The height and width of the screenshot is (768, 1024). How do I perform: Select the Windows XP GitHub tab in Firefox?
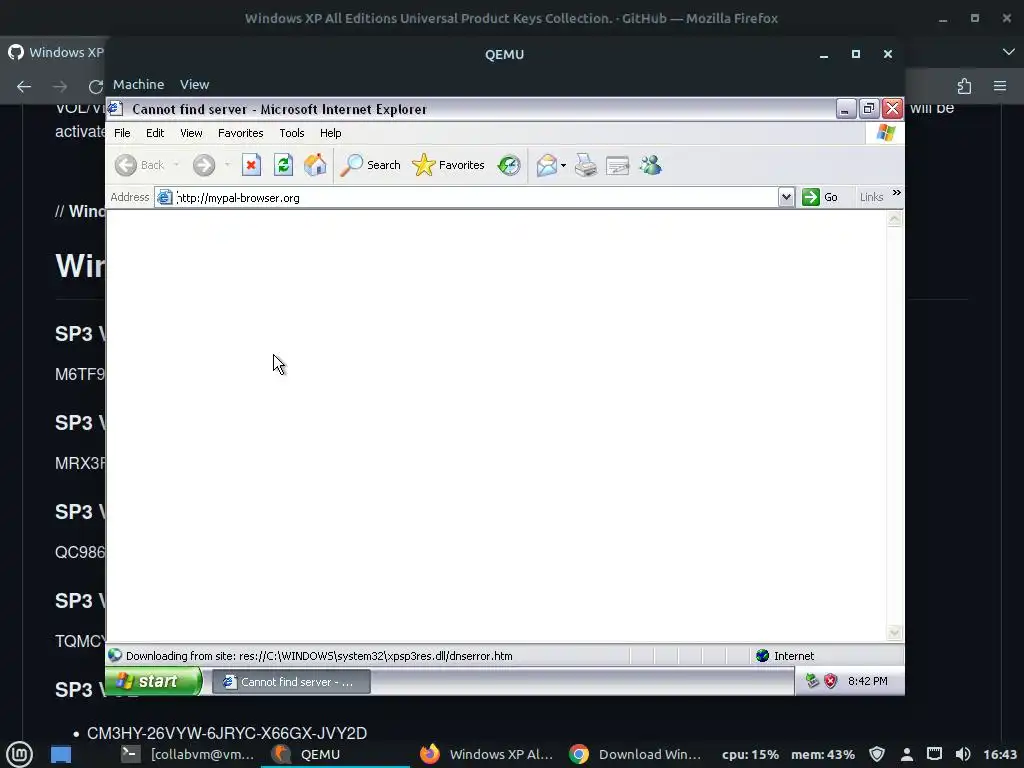point(56,52)
